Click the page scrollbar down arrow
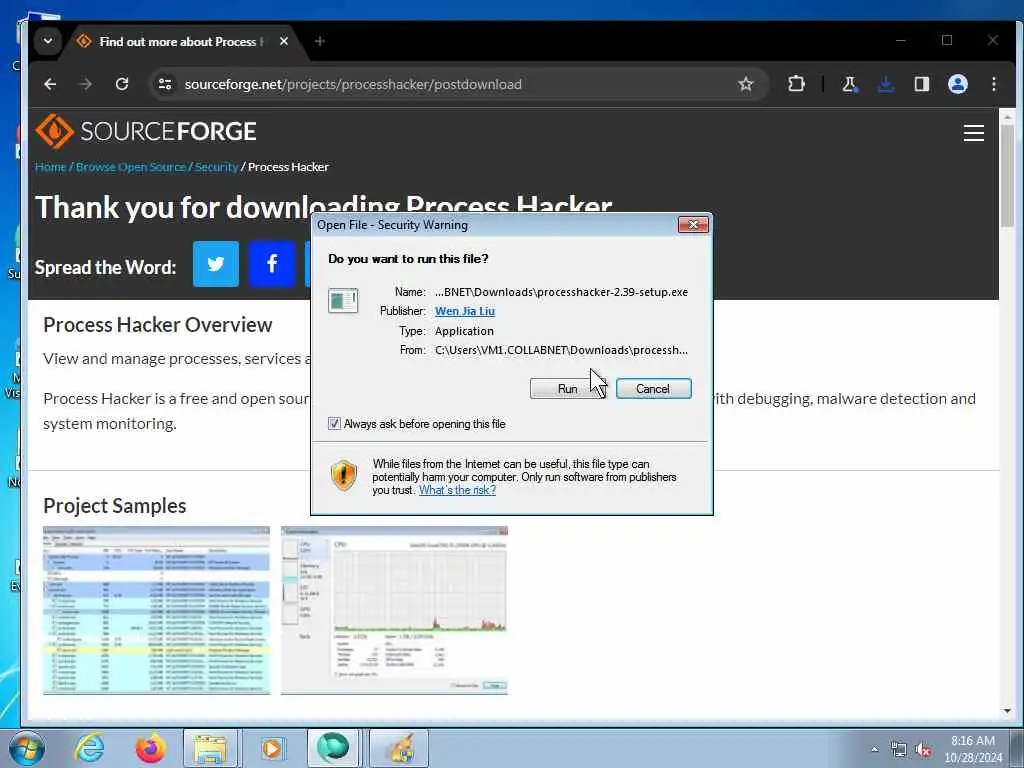1024x768 pixels. click(x=1007, y=711)
